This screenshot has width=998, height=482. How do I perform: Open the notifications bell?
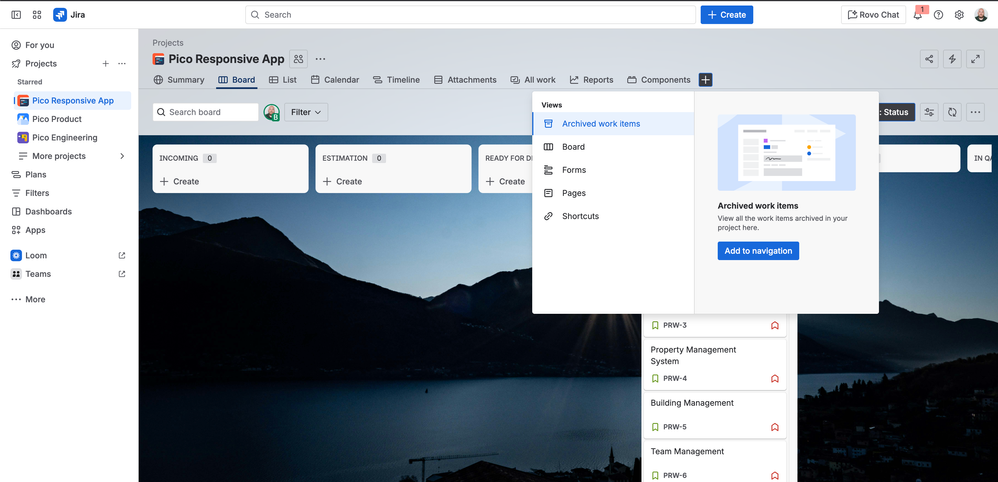(x=918, y=15)
